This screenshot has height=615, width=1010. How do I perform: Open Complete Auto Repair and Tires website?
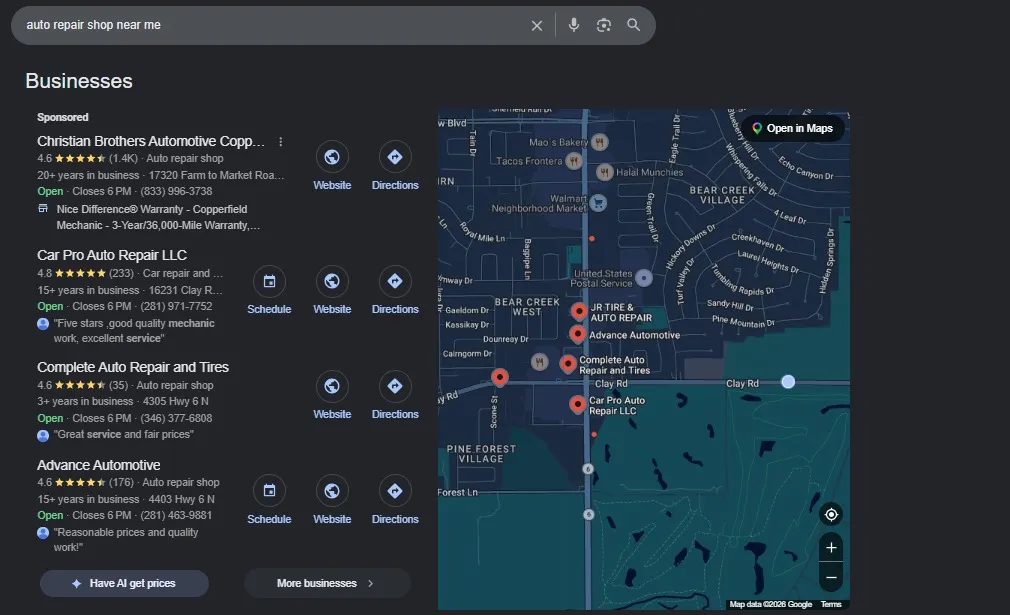[x=332, y=386]
